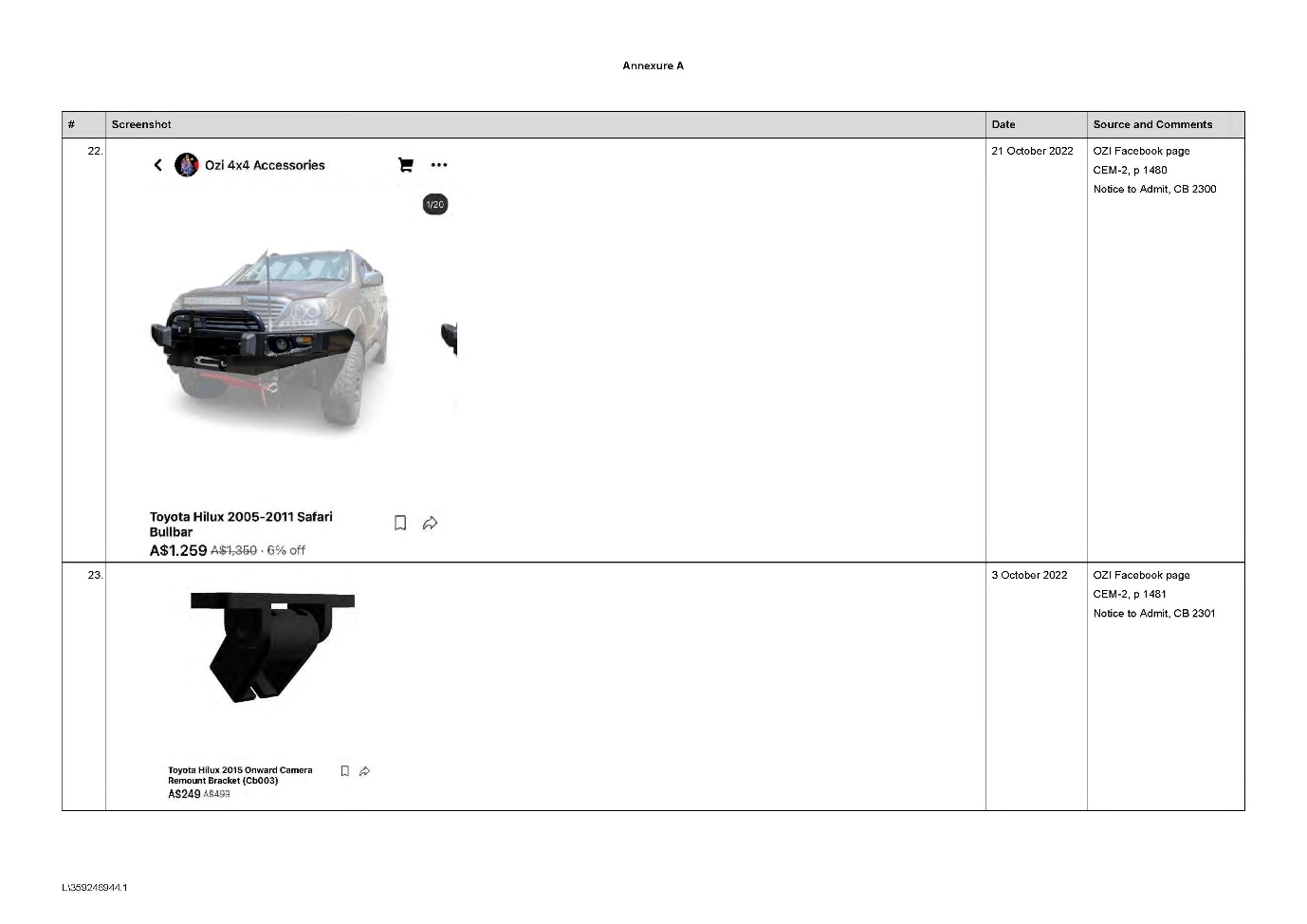Screen dimensions: 1307x924
Task: Click the A$1.259 price
Action: (x=178, y=550)
